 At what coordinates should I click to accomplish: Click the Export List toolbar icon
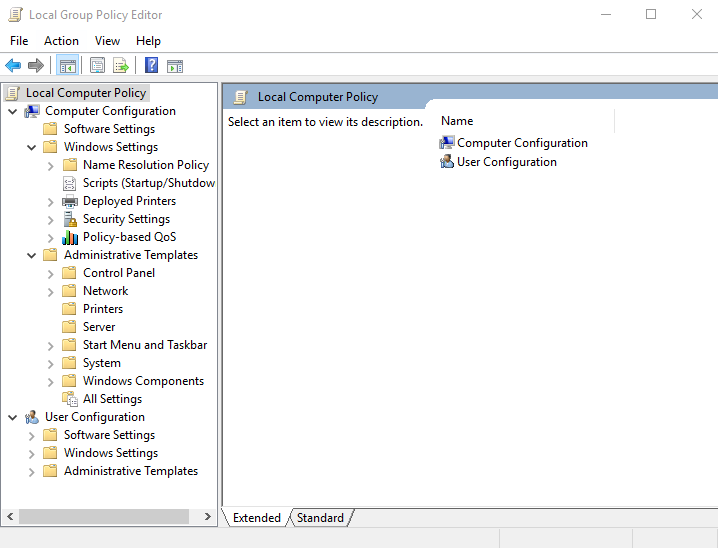tap(120, 66)
